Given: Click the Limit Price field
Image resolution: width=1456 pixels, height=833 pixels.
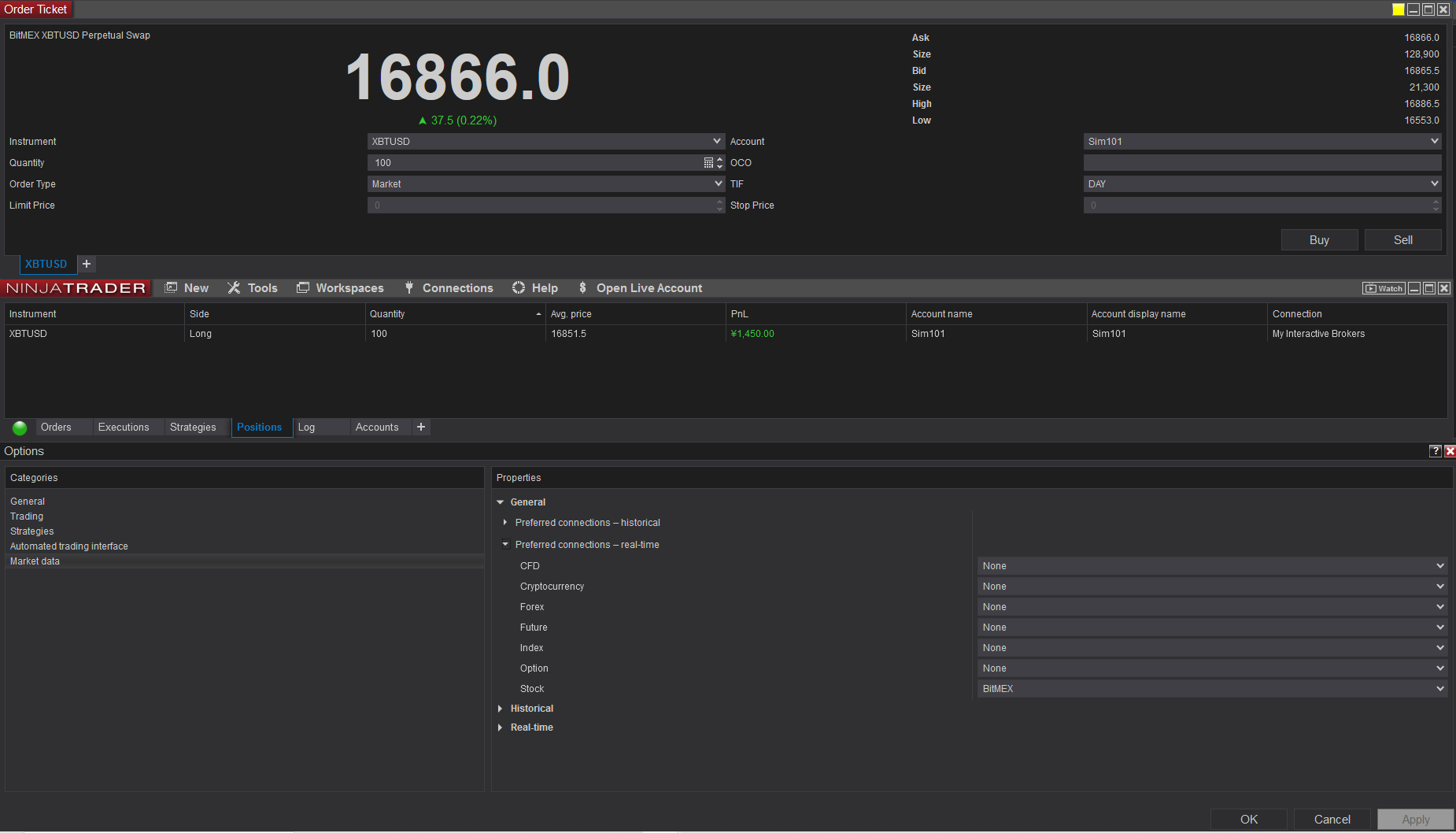Looking at the screenshot, I should pyautogui.click(x=545, y=205).
